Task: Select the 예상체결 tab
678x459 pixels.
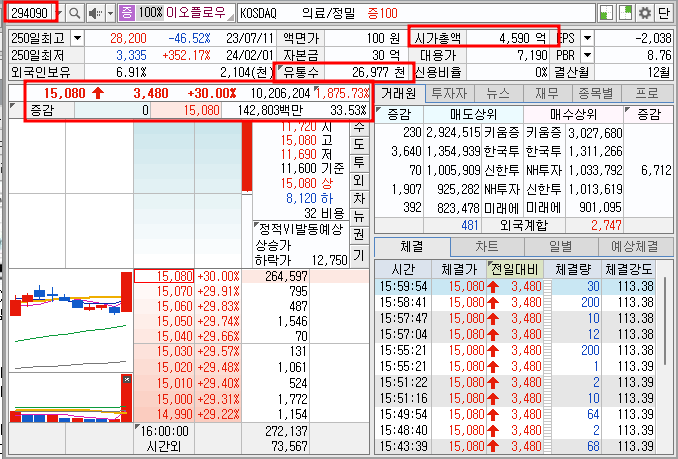Action: (635, 247)
